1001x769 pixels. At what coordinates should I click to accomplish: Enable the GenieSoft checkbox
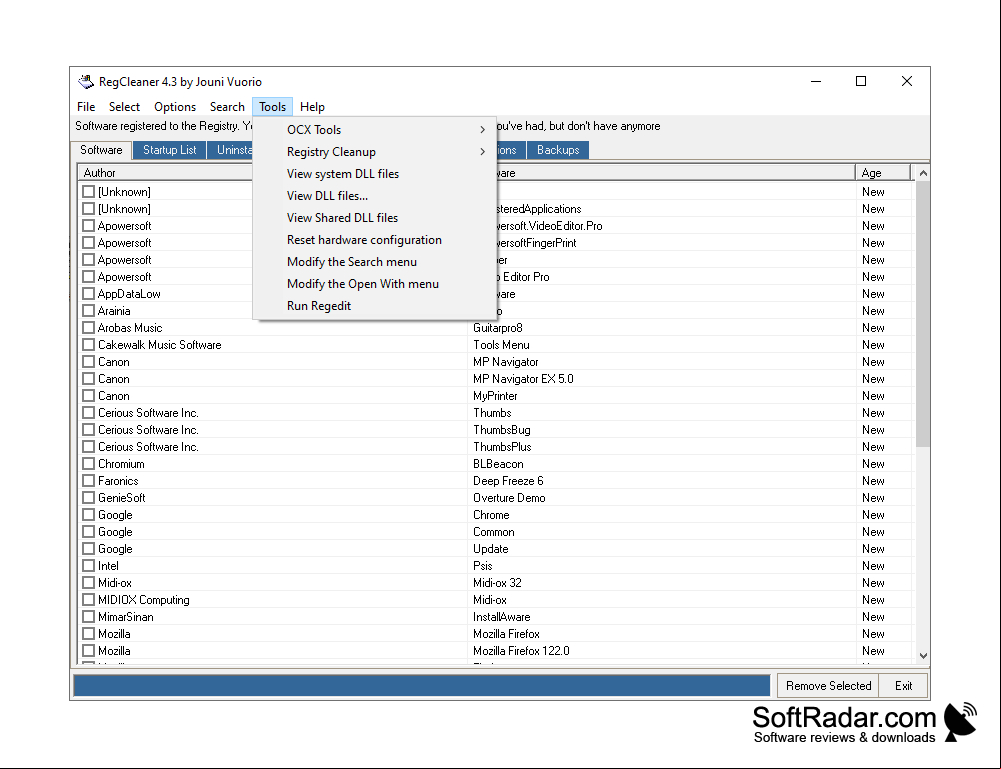(x=89, y=498)
